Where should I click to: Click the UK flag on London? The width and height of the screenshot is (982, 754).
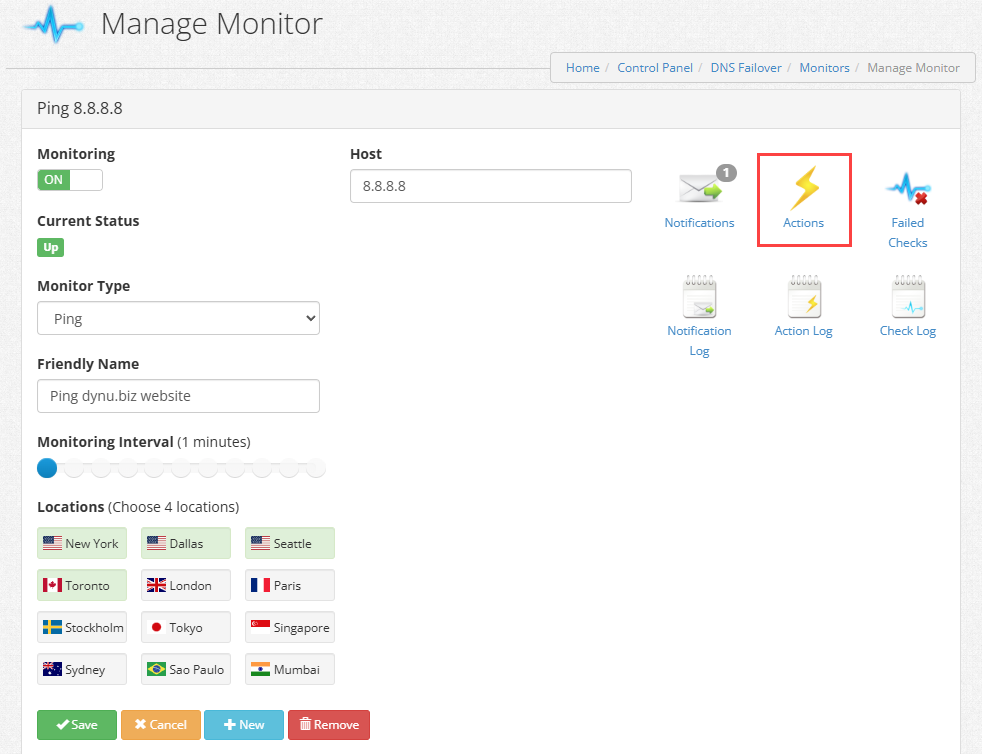click(157, 585)
